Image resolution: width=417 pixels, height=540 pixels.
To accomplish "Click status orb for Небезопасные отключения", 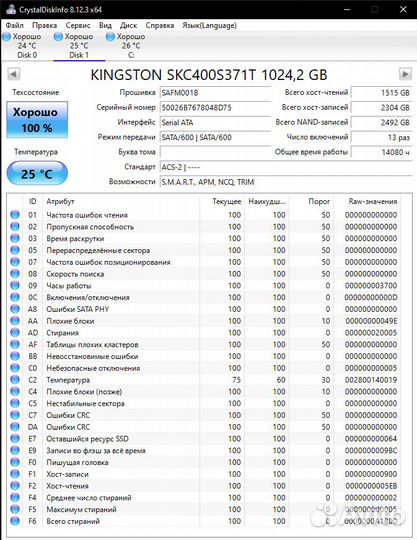I will coord(15,368).
